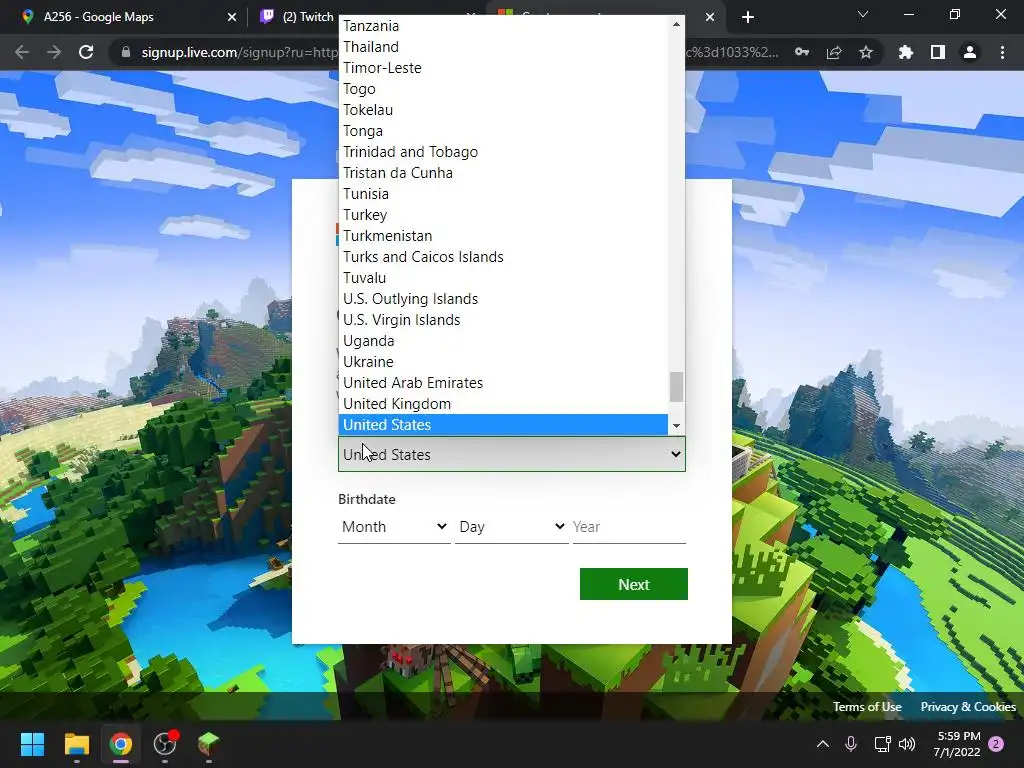The width and height of the screenshot is (1024, 768).
Task: Go back to previous page
Action: (x=22, y=52)
